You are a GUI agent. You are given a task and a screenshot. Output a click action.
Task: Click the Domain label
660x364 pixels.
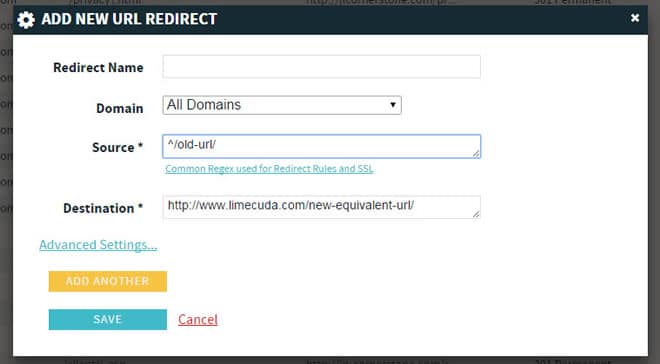[120, 108]
